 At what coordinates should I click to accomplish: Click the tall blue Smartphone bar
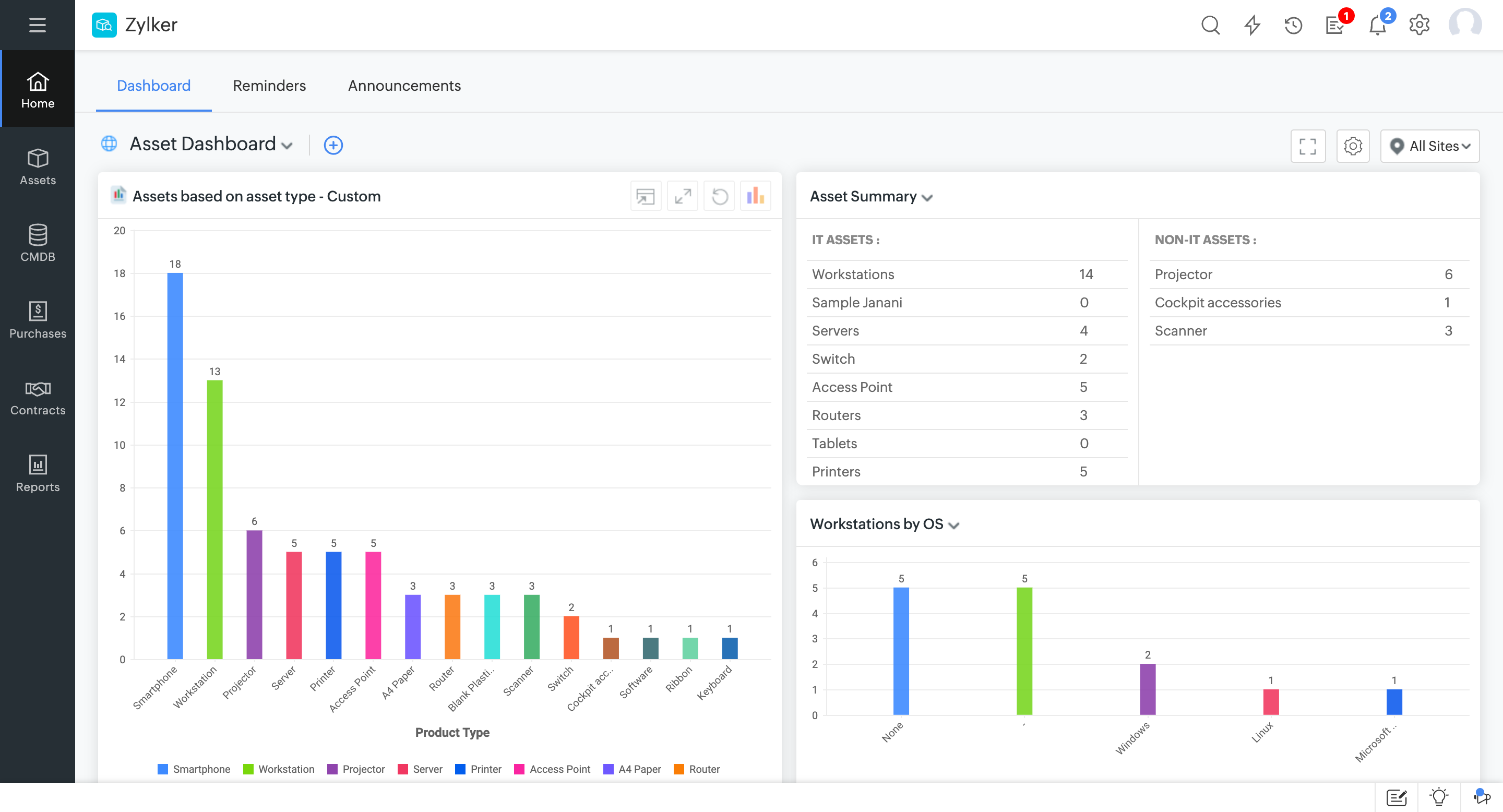[x=175, y=465]
